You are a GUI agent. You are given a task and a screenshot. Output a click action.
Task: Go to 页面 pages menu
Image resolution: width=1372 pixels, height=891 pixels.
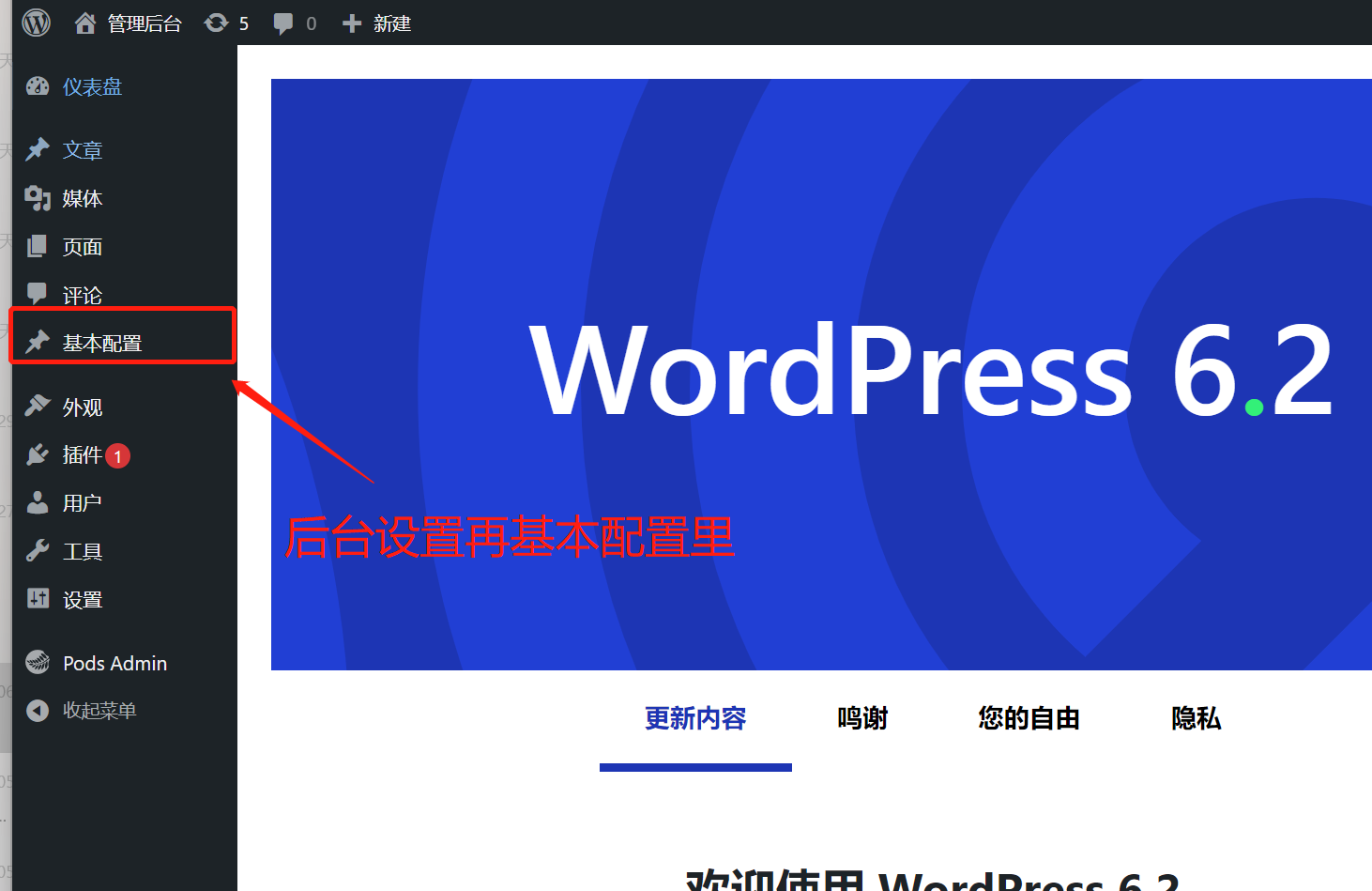(83, 247)
